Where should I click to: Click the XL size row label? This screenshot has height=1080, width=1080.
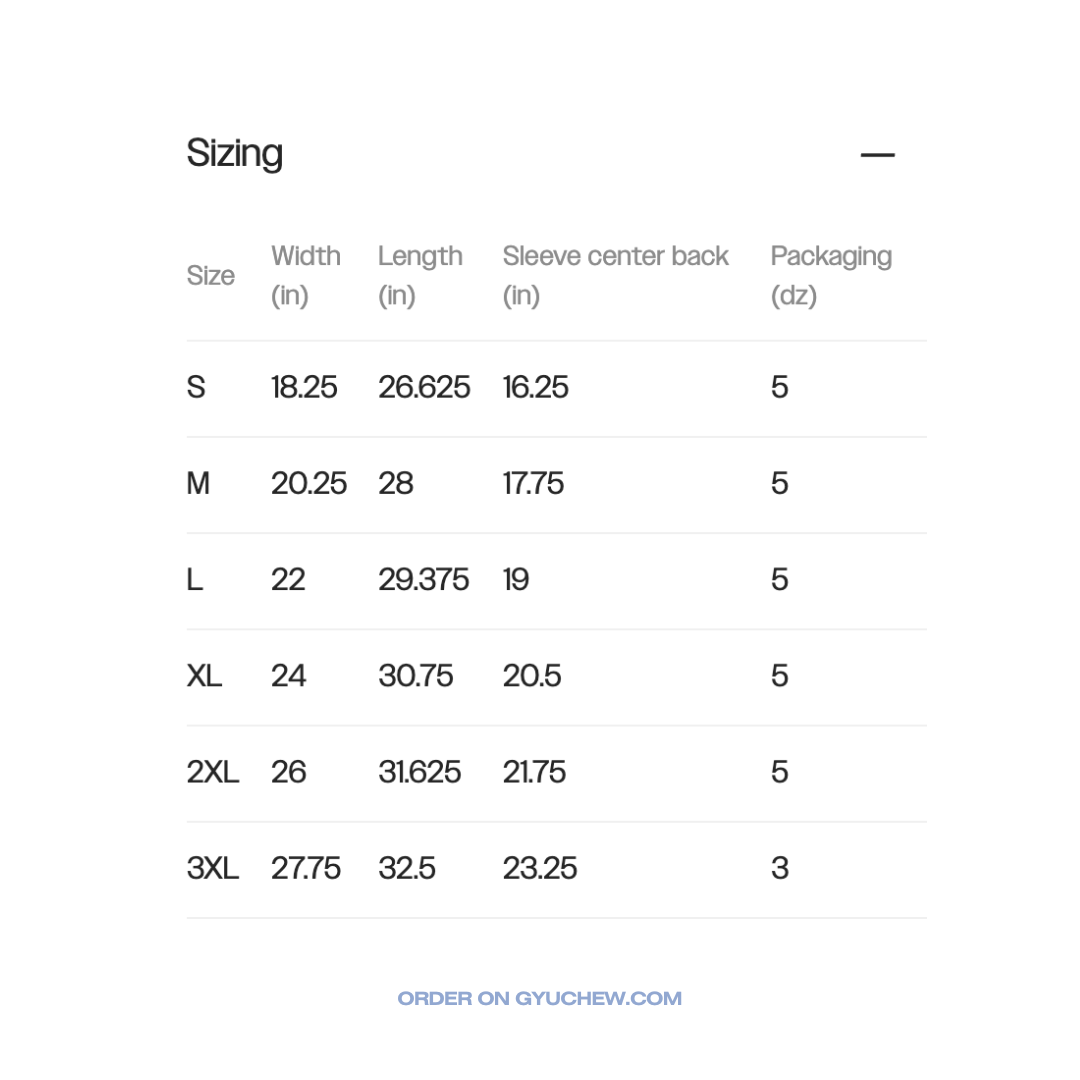204,676
